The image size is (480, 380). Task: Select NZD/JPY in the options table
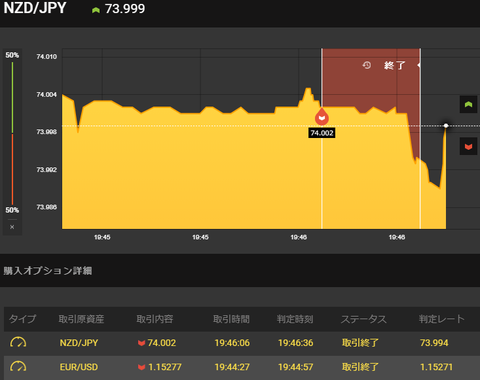pos(79,343)
